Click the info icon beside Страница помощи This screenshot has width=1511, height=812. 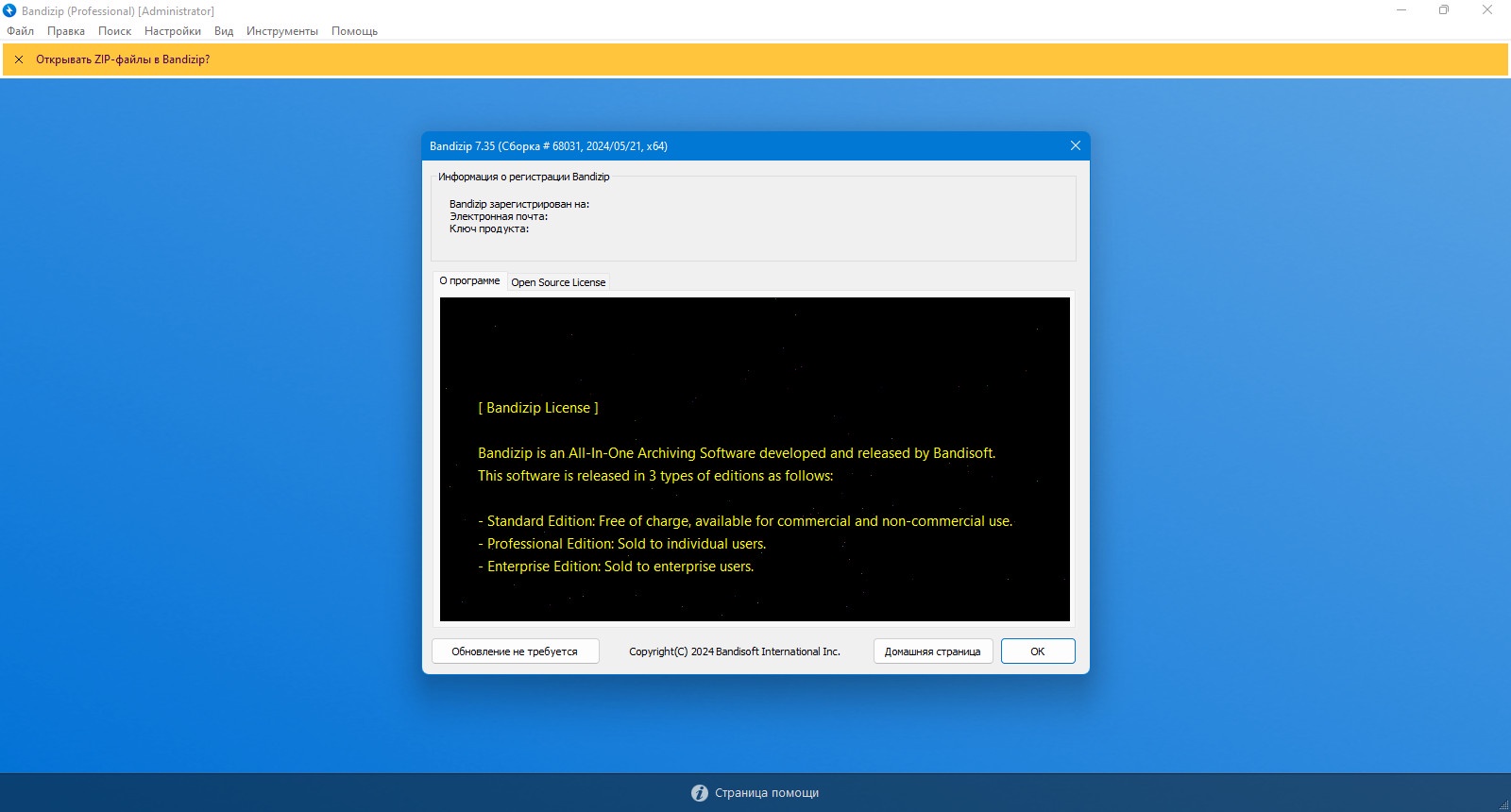point(700,793)
